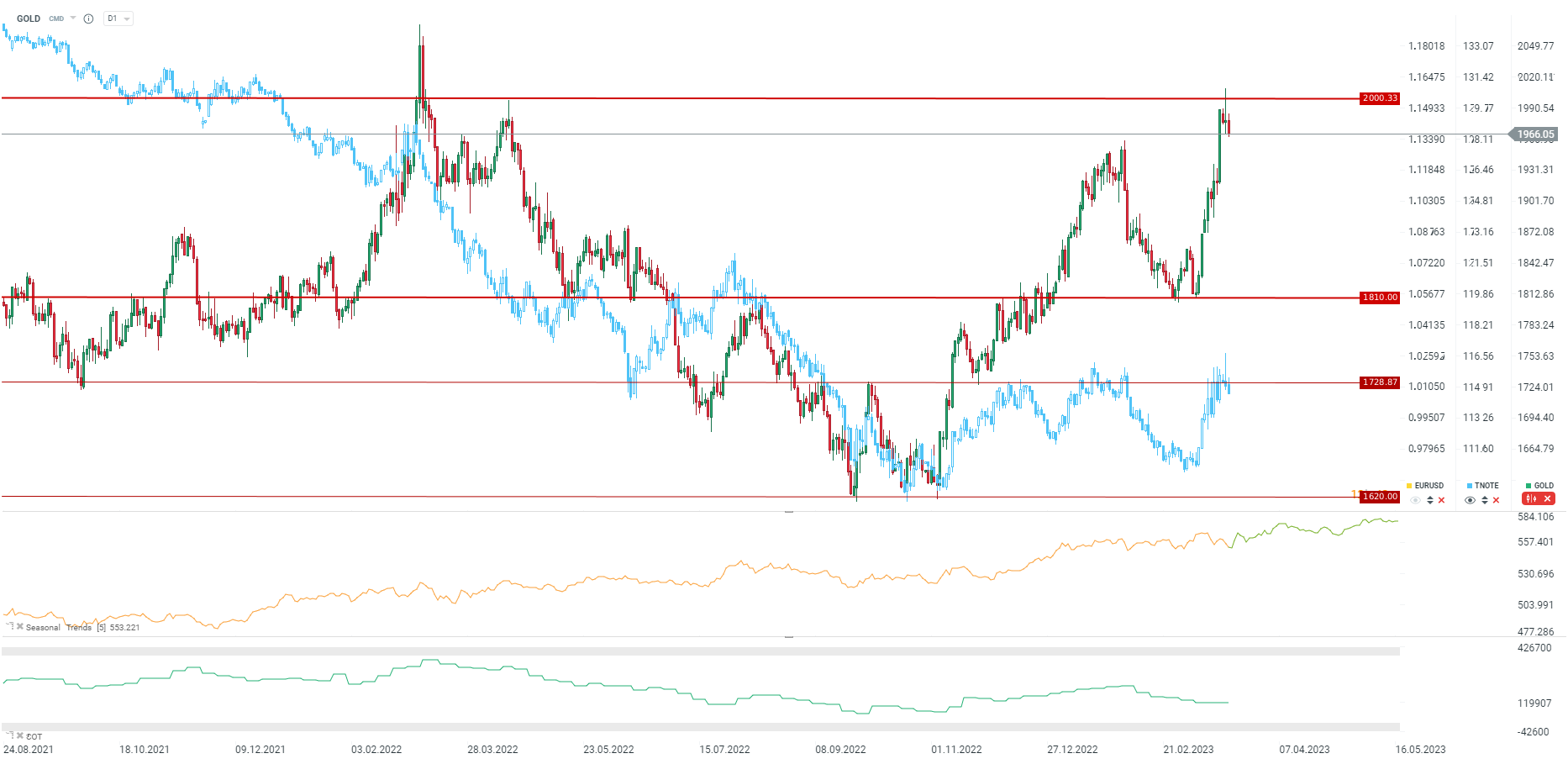Image resolution: width=1568 pixels, height=764 pixels.
Task: Click the 133.07 TNOTE axis value
Action: tap(1478, 46)
